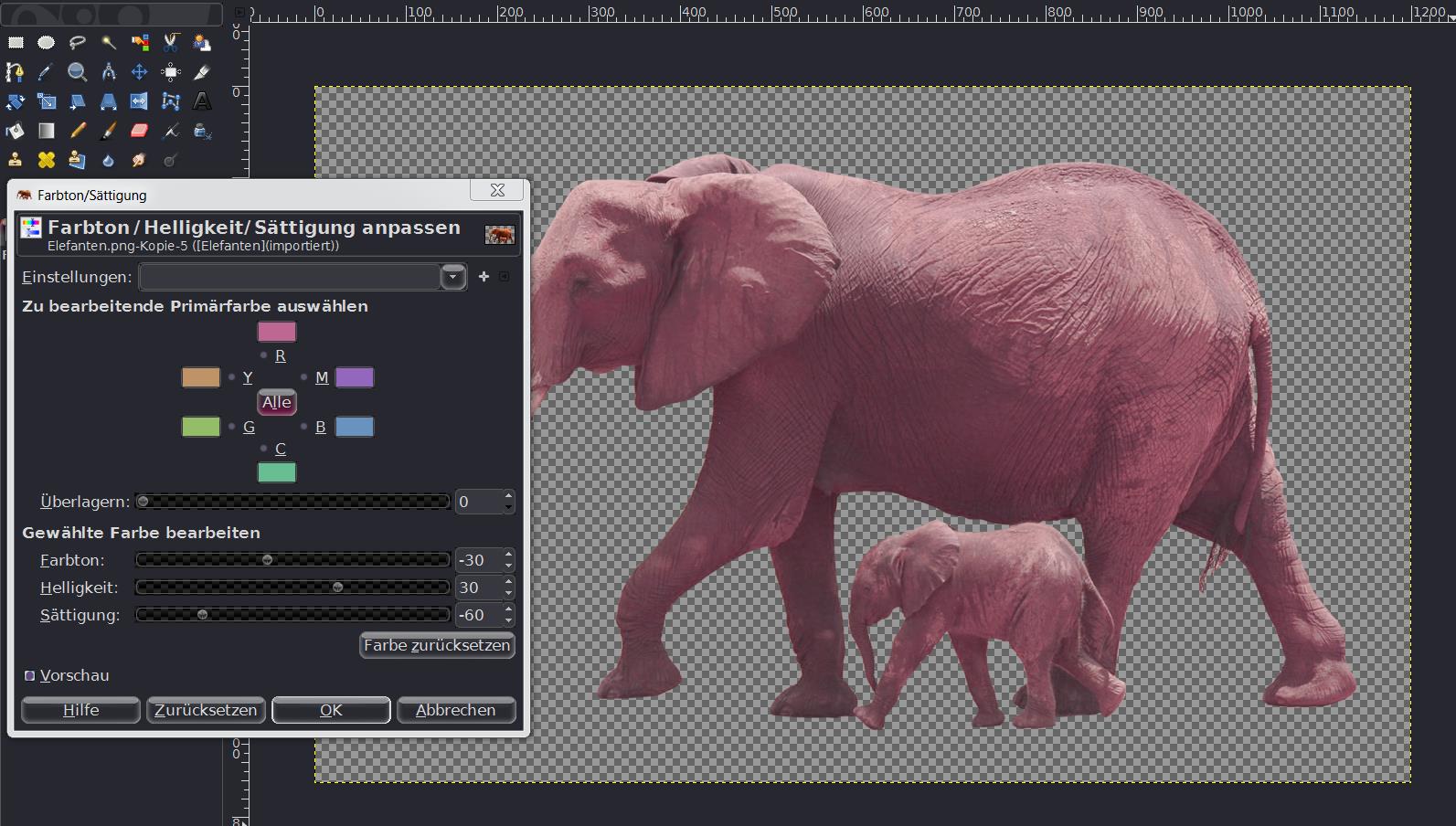The width and height of the screenshot is (1456, 826).
Task: Open the Einstellungen presets dropdown
Action: coord(452,277)
